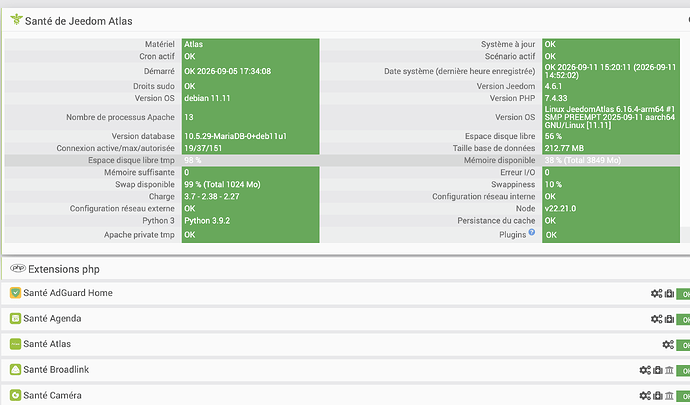Viewport: 690px width, 405px height.
Task: Click the Atlas plugin logo
Action: tap(15, 344)
